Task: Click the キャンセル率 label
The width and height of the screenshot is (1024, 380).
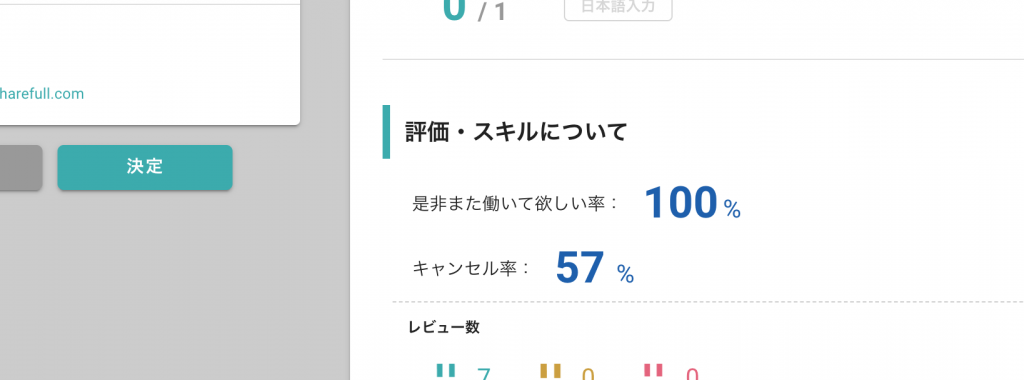Action: 472,268
